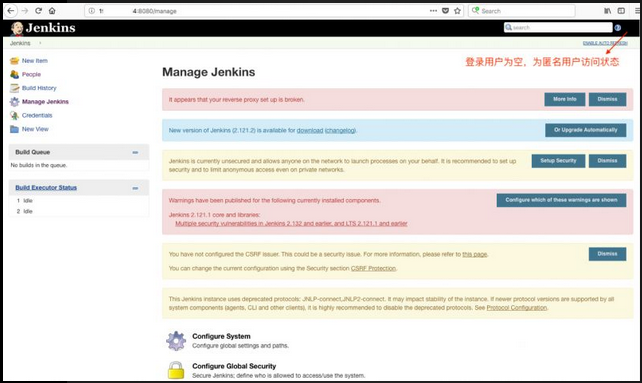
Task: Click Or Upgrade Automatically button
Action: point(585,130)
